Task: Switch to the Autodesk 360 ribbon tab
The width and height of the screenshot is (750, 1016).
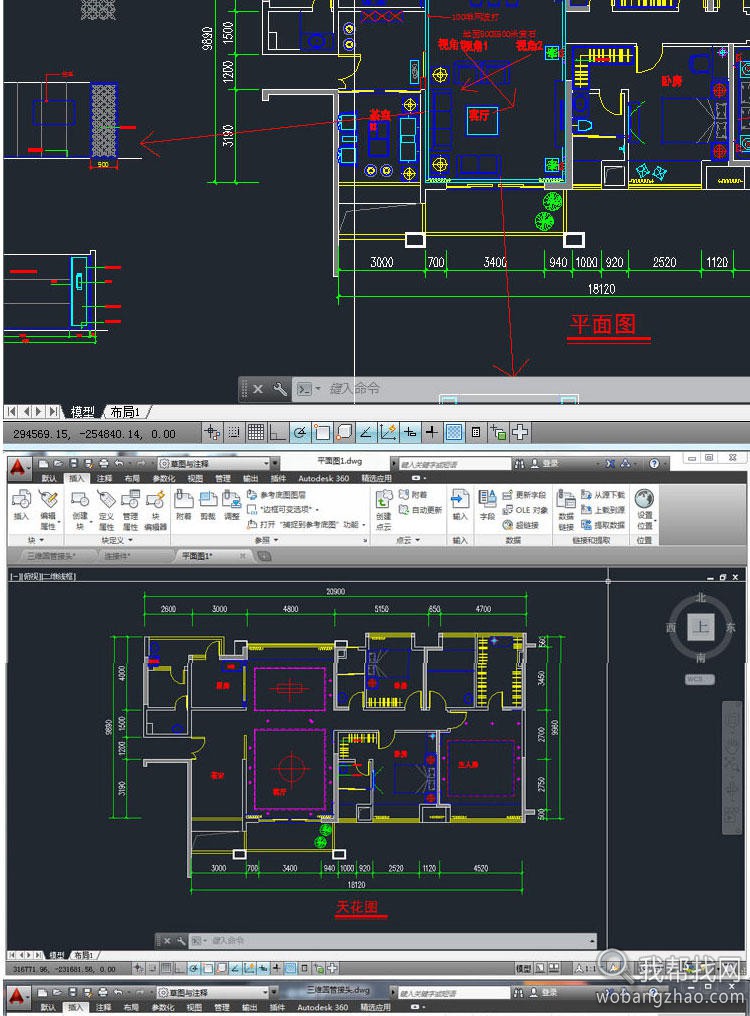Action: (323, 478)
